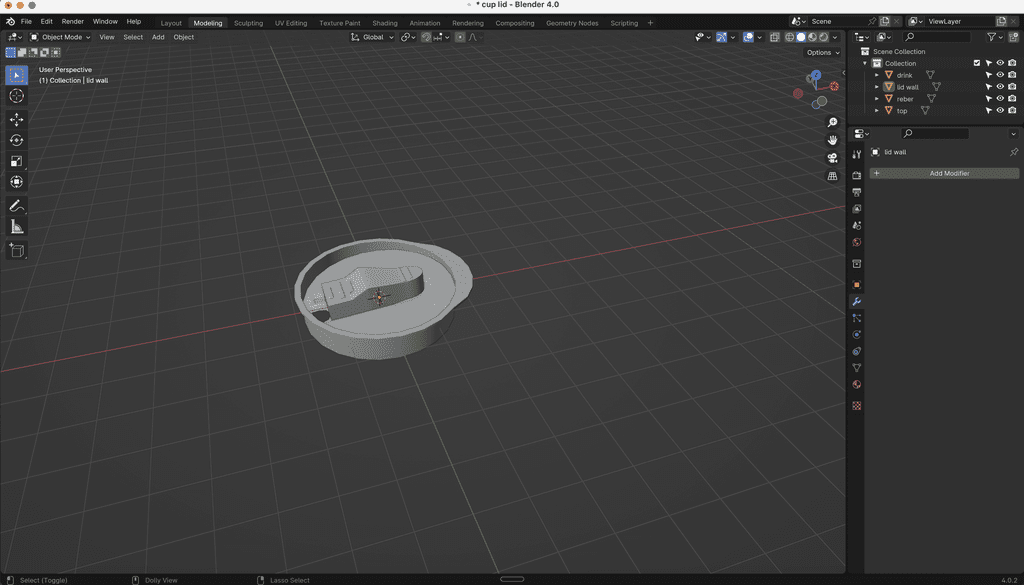Image resolution: width=1024 pixels, height=585 pixels.
Task: Uncheck the Collection exclude checkbox
Action: click(x=977, y=63)
